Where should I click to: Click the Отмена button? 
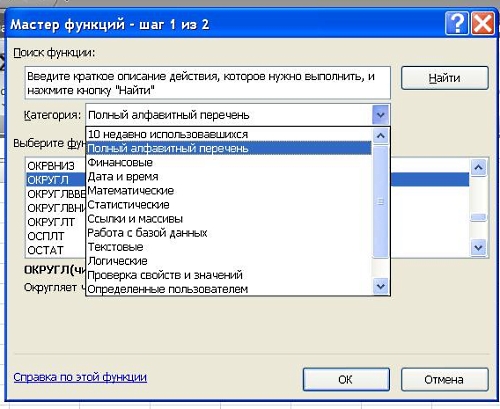click(444, 379)
